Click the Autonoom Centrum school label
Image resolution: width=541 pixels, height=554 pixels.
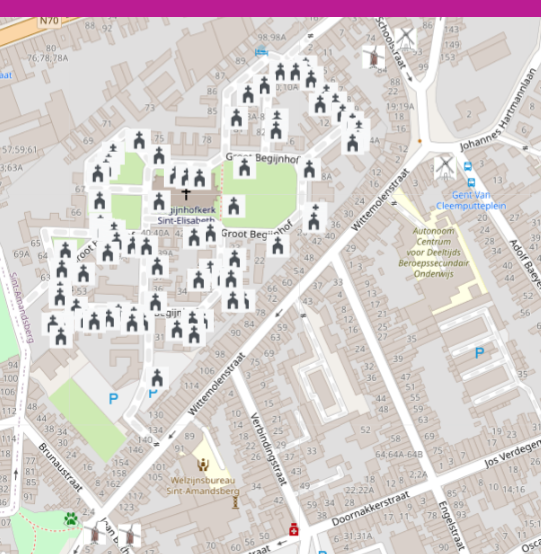click(x=433, y=252)
